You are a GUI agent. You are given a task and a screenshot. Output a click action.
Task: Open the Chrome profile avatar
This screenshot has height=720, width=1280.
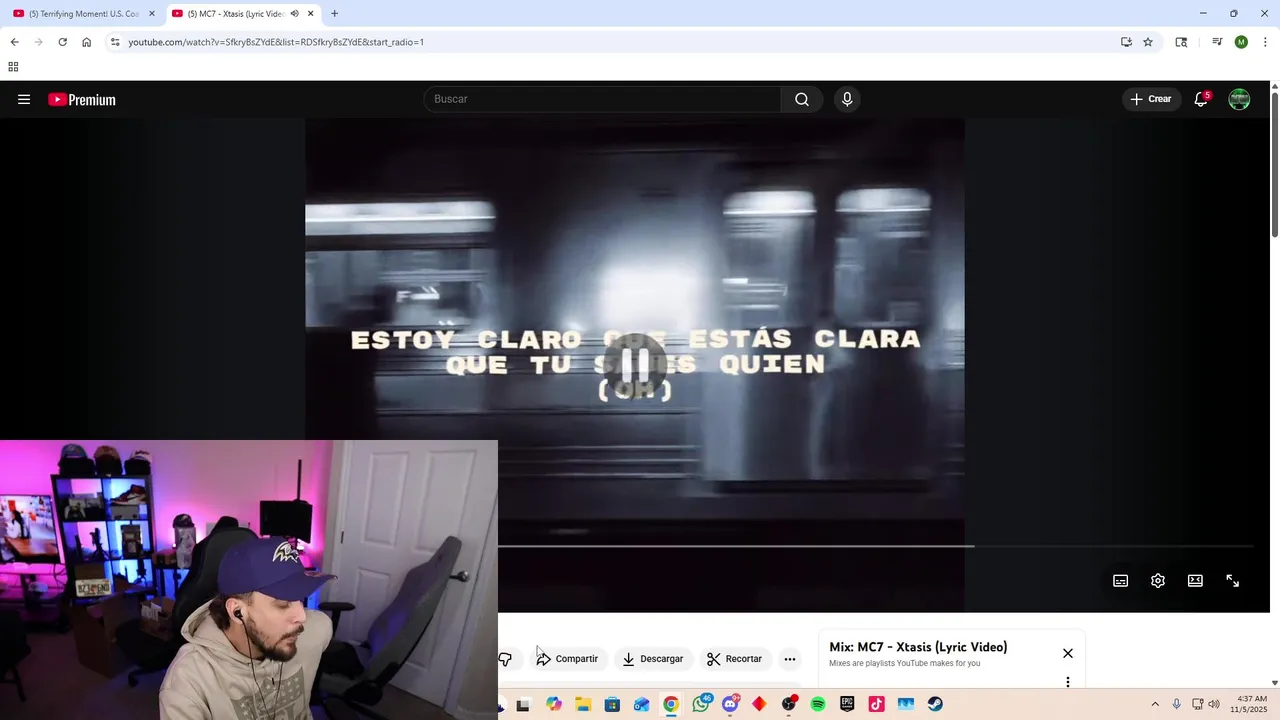click(x=1241, y=42)
